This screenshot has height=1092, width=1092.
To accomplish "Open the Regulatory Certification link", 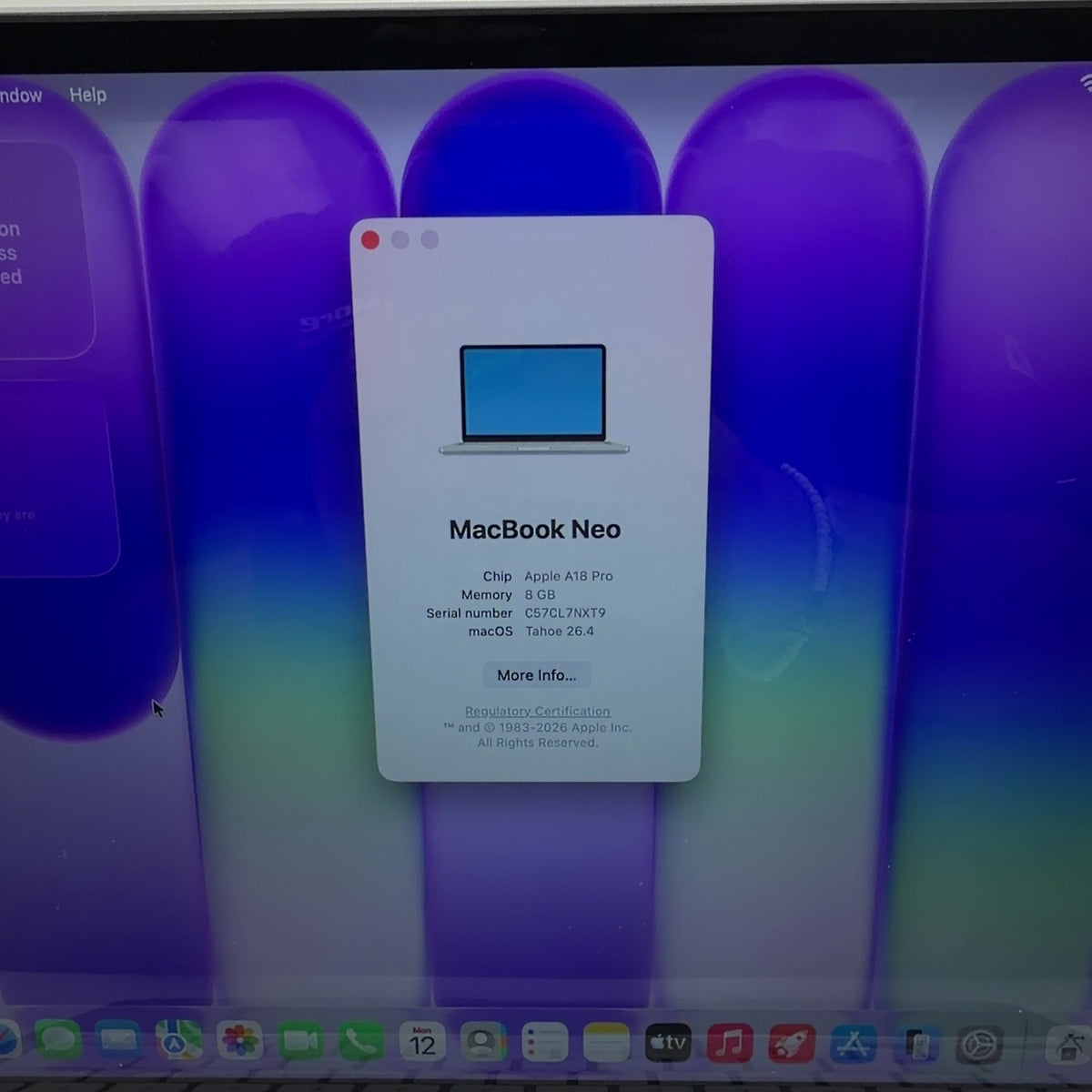I will click(538, 712).
